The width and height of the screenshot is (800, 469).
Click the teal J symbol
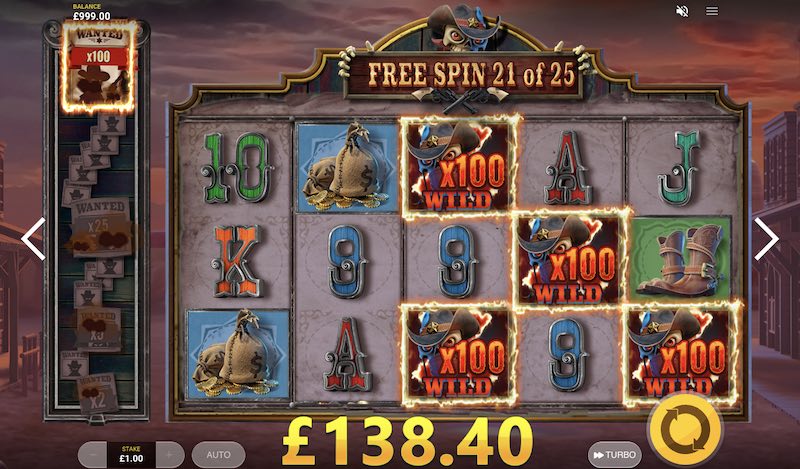[x=679, y=168]
